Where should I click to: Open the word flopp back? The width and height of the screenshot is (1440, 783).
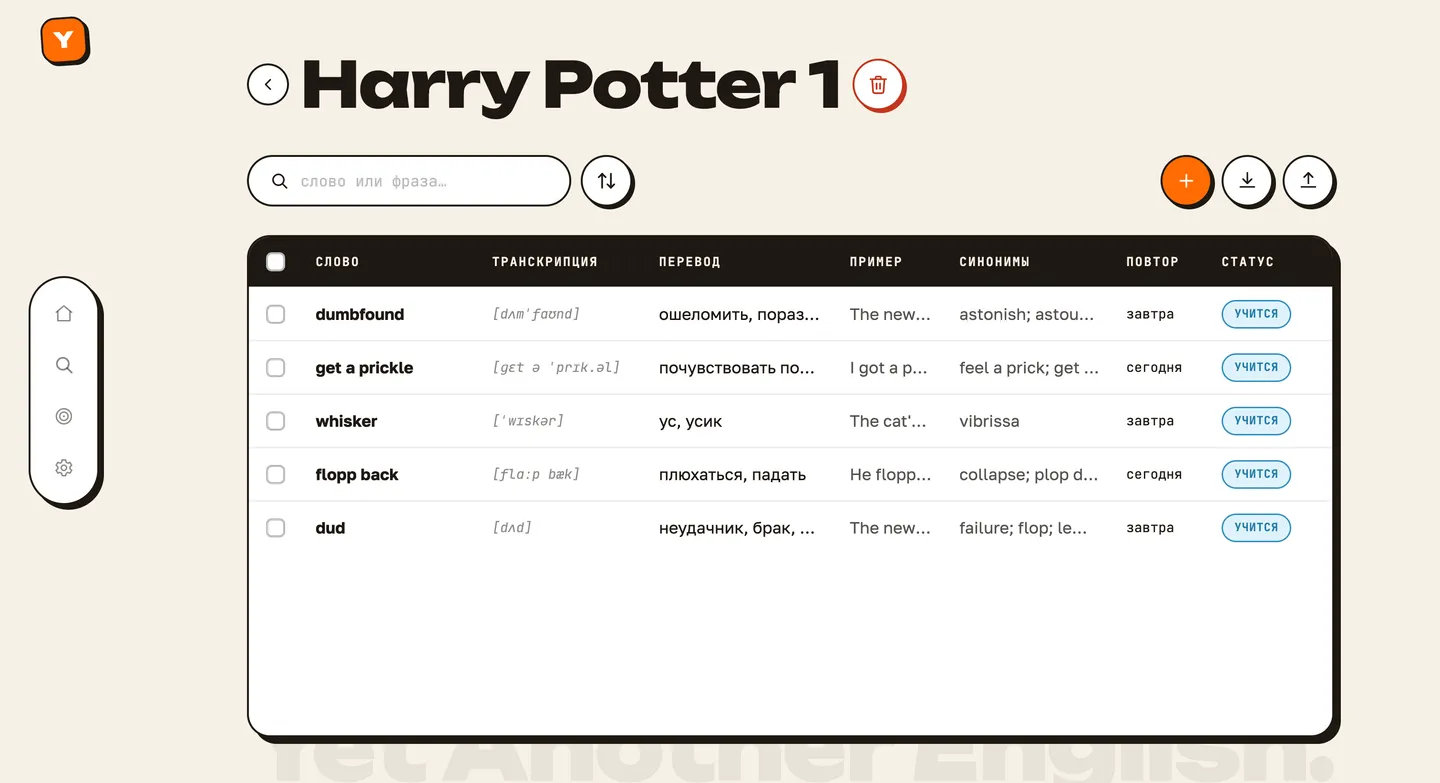(357, 475)
